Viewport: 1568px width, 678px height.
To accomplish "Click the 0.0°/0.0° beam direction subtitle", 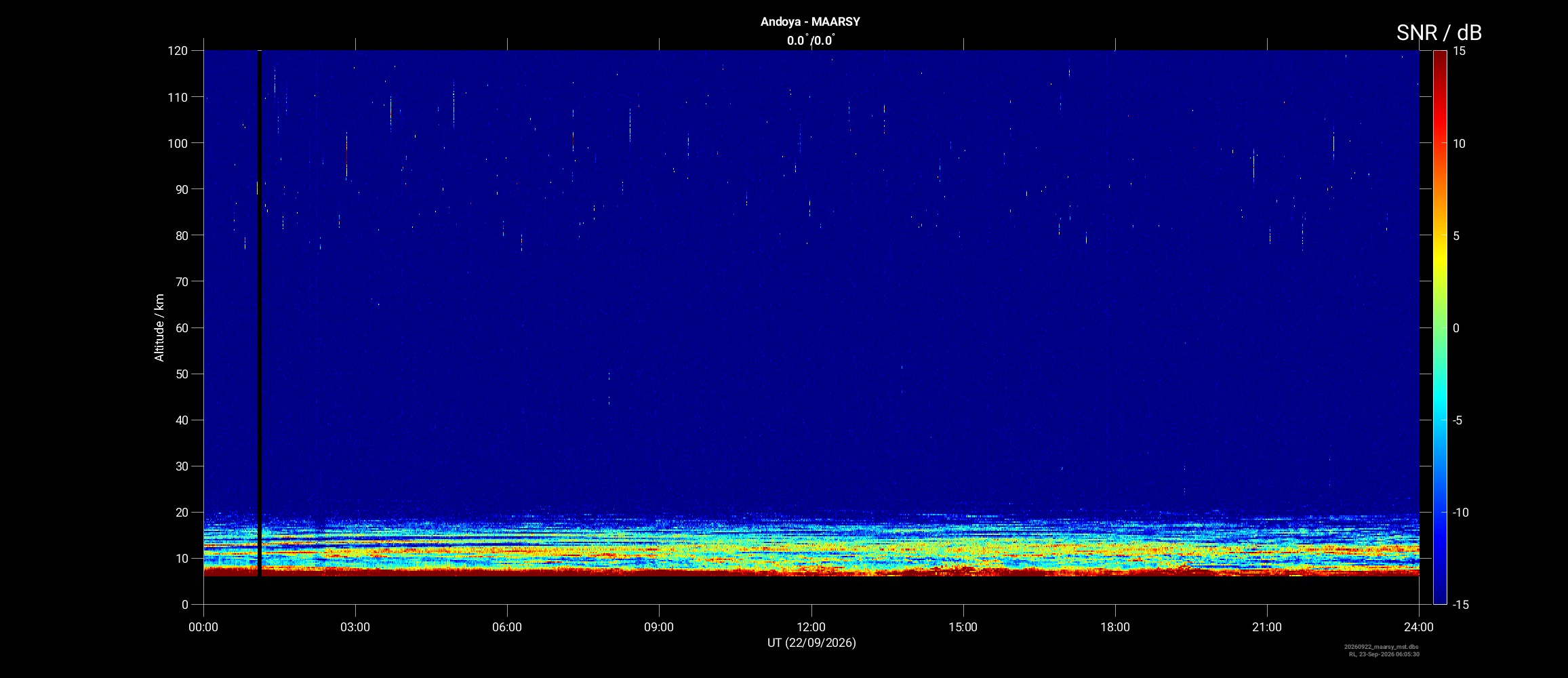I will 811,41.
